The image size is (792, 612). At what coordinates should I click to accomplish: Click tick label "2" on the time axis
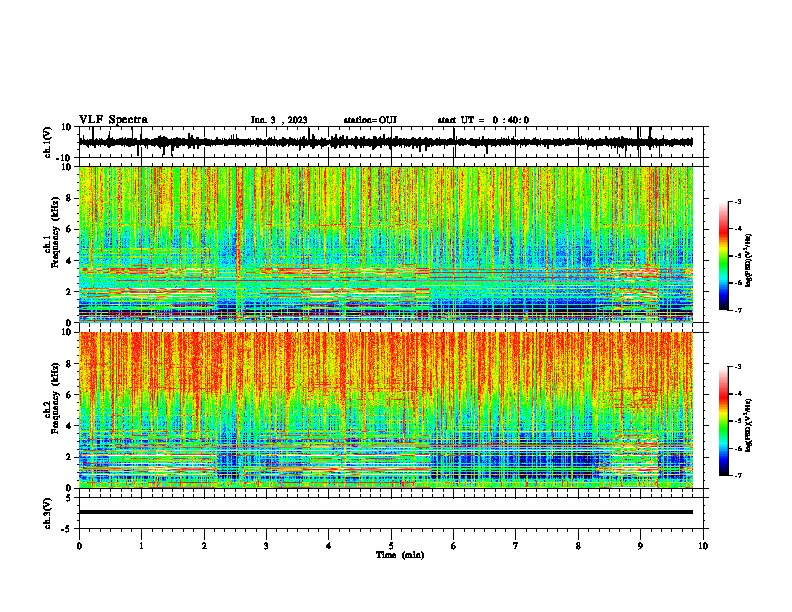pyautogui.click(x=204, y=546)
